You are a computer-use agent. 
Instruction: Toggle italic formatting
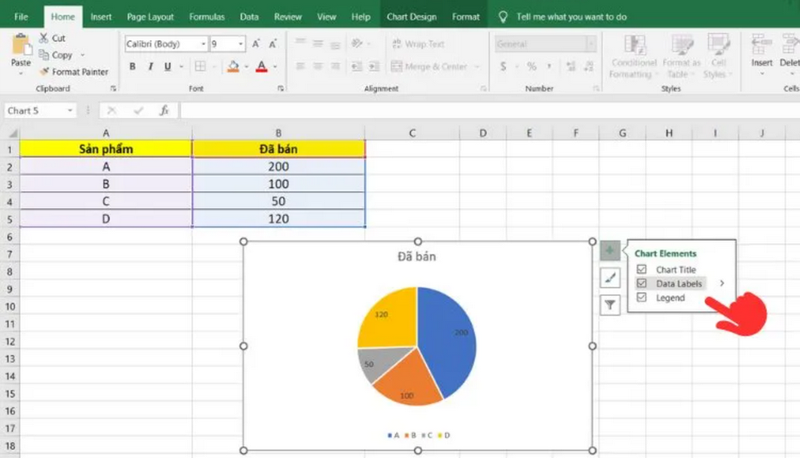click(151, 66)
